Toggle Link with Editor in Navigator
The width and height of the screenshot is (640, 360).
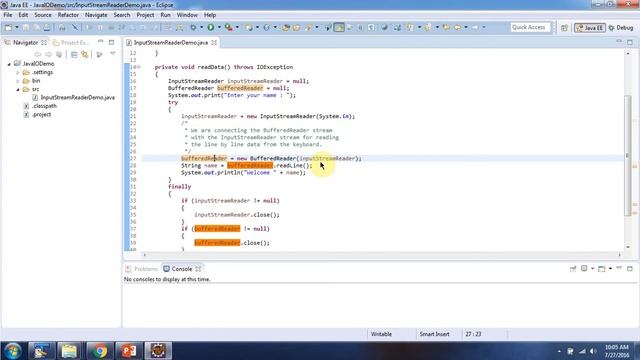[85, 54]
